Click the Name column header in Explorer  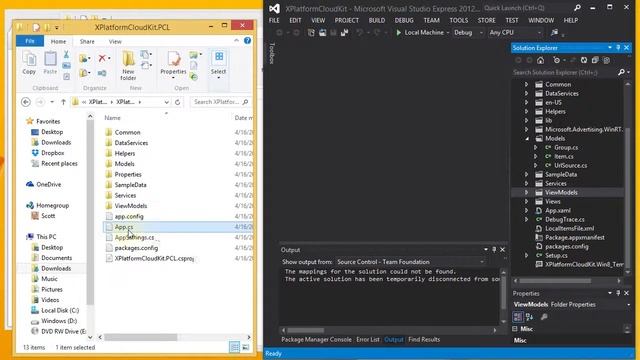point(112,118)
